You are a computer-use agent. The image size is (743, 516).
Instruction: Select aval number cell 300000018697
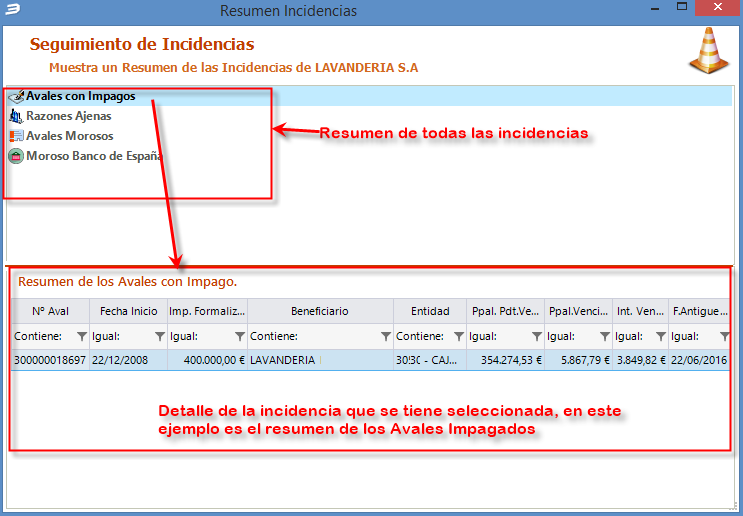[51, 361]
